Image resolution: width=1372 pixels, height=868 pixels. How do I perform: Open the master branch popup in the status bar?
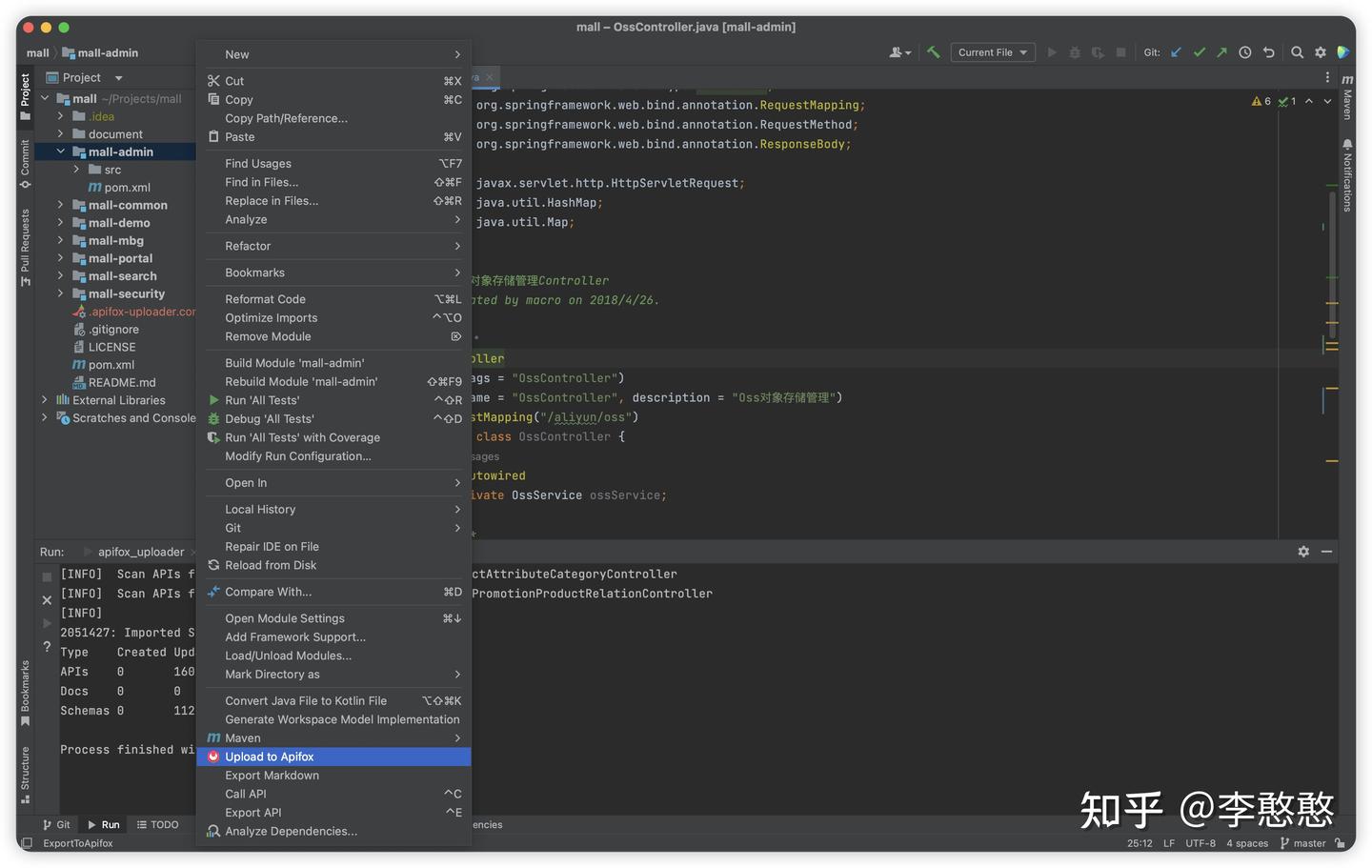click(1309, 843)
